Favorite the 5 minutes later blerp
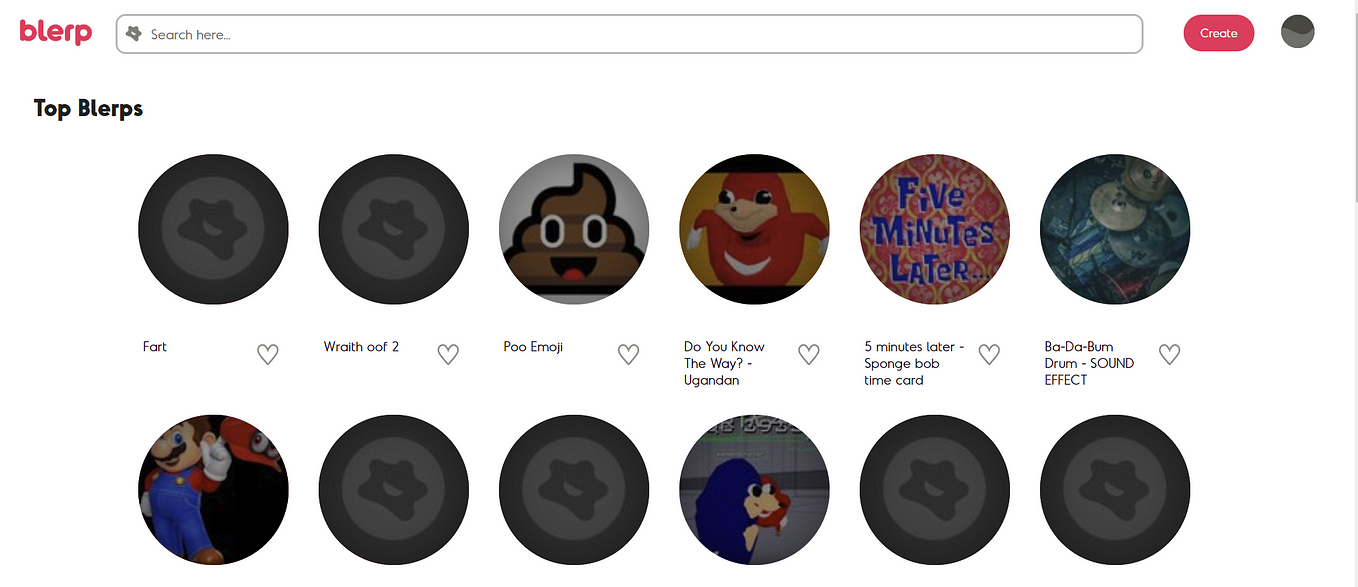This screenshot has height=587, width=1358. (x=989, y=354)
